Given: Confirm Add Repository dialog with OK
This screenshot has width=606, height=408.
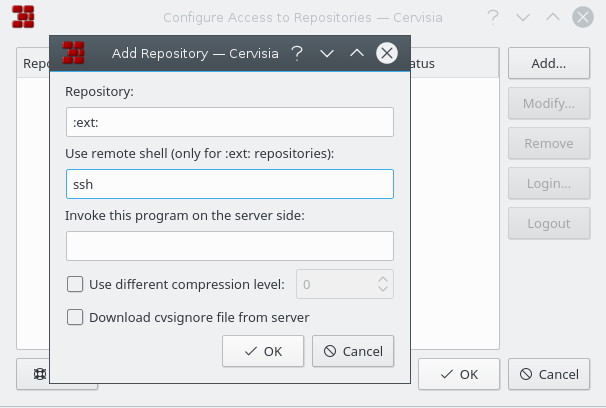Looking at the screenshot, I should tap(263, 351).
